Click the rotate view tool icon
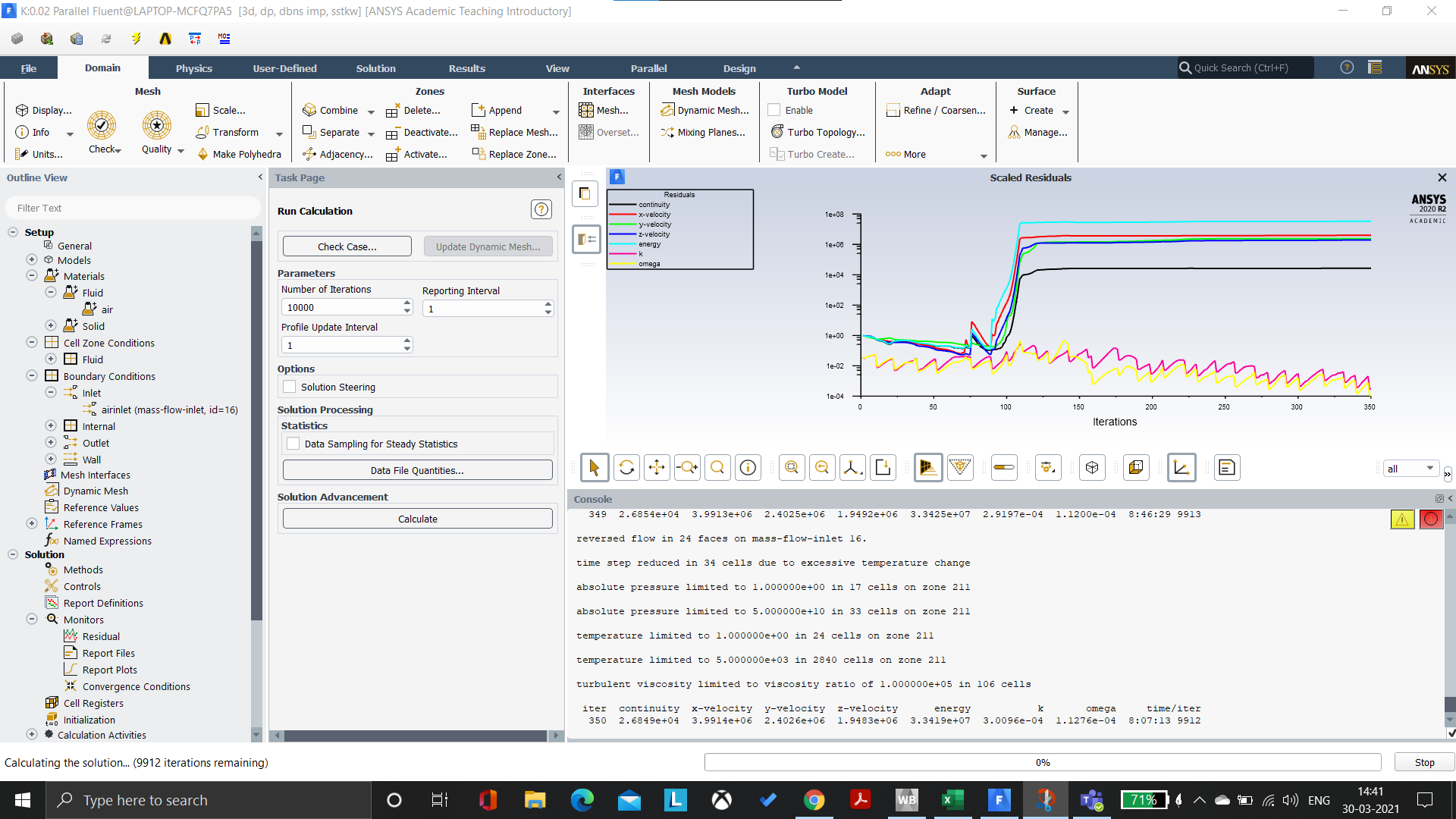This screenshot has height=819, width=1456. pos(626,468)
